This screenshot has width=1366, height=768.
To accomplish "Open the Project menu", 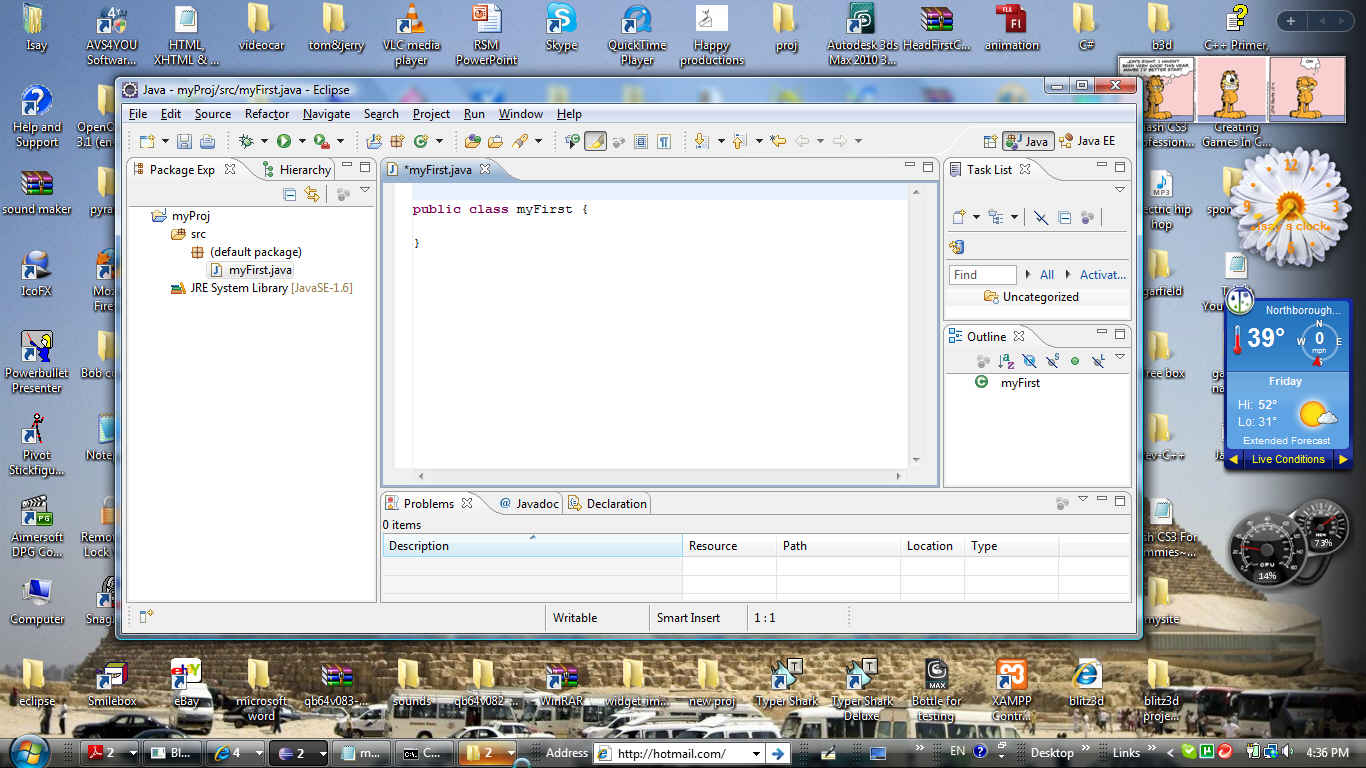I will [x=431, y=114].
